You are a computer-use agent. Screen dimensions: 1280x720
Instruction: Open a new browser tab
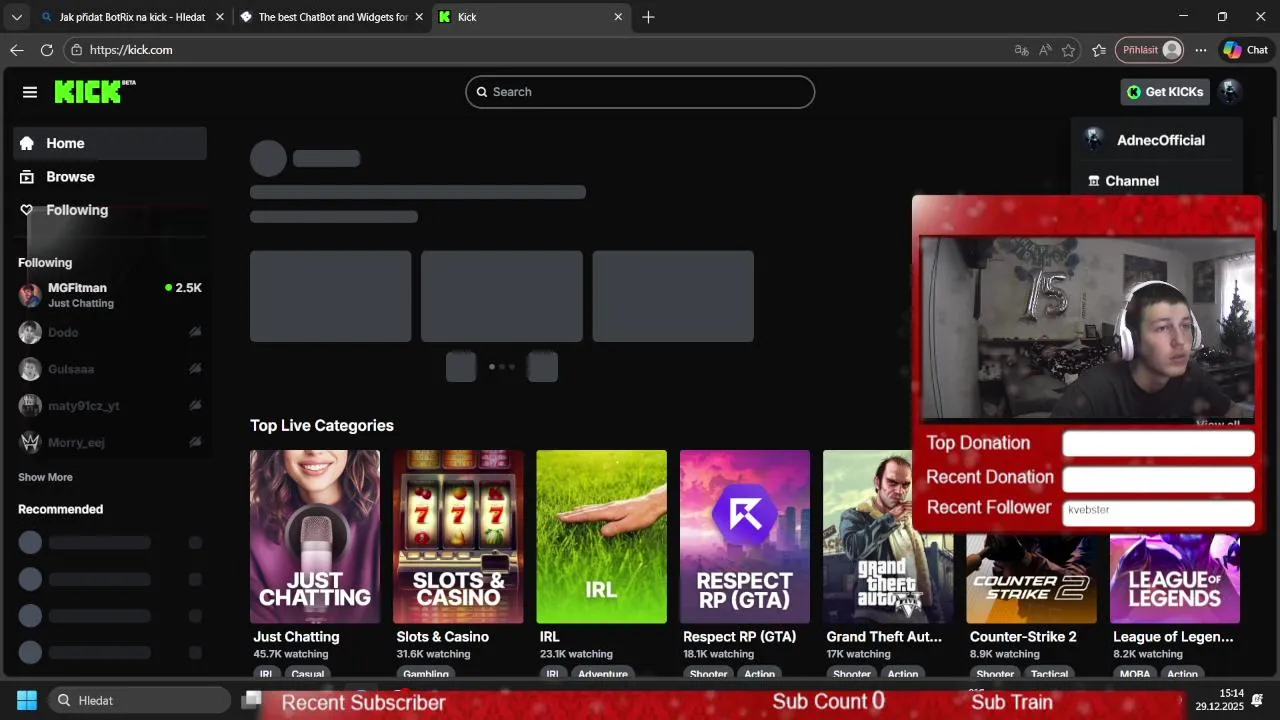(648, 17)
